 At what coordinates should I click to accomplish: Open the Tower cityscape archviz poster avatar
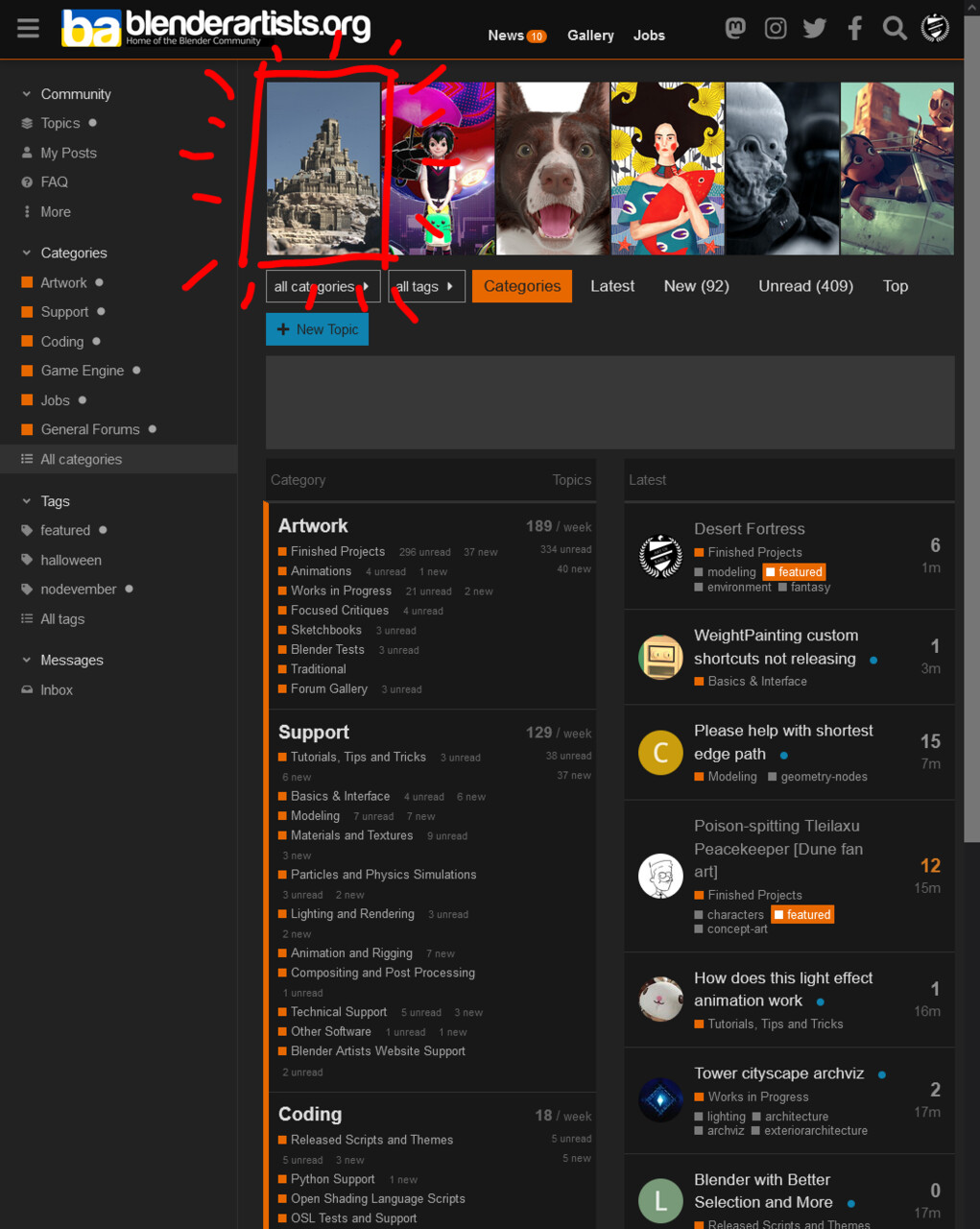tap(661, 1100)
